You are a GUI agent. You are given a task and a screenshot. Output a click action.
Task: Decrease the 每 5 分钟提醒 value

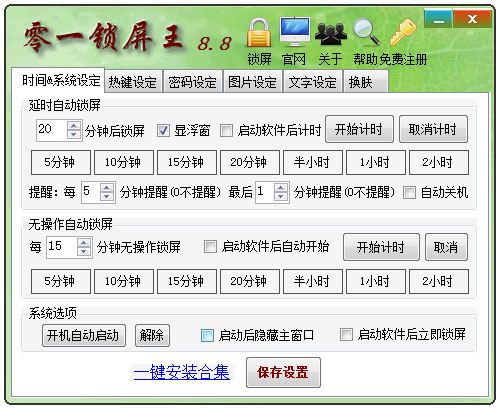107,197
